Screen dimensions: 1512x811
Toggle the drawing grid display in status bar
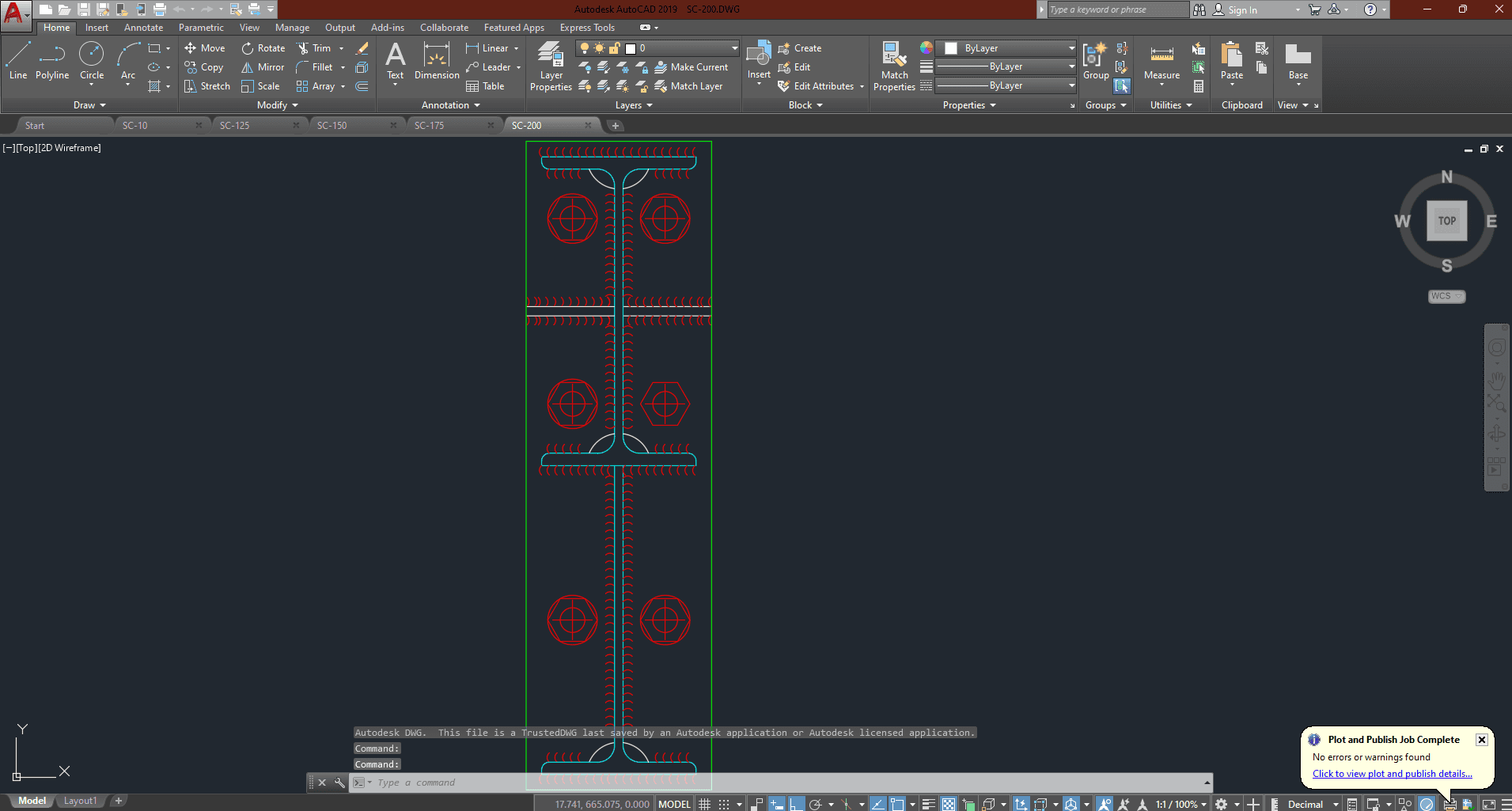coord(704,804)
